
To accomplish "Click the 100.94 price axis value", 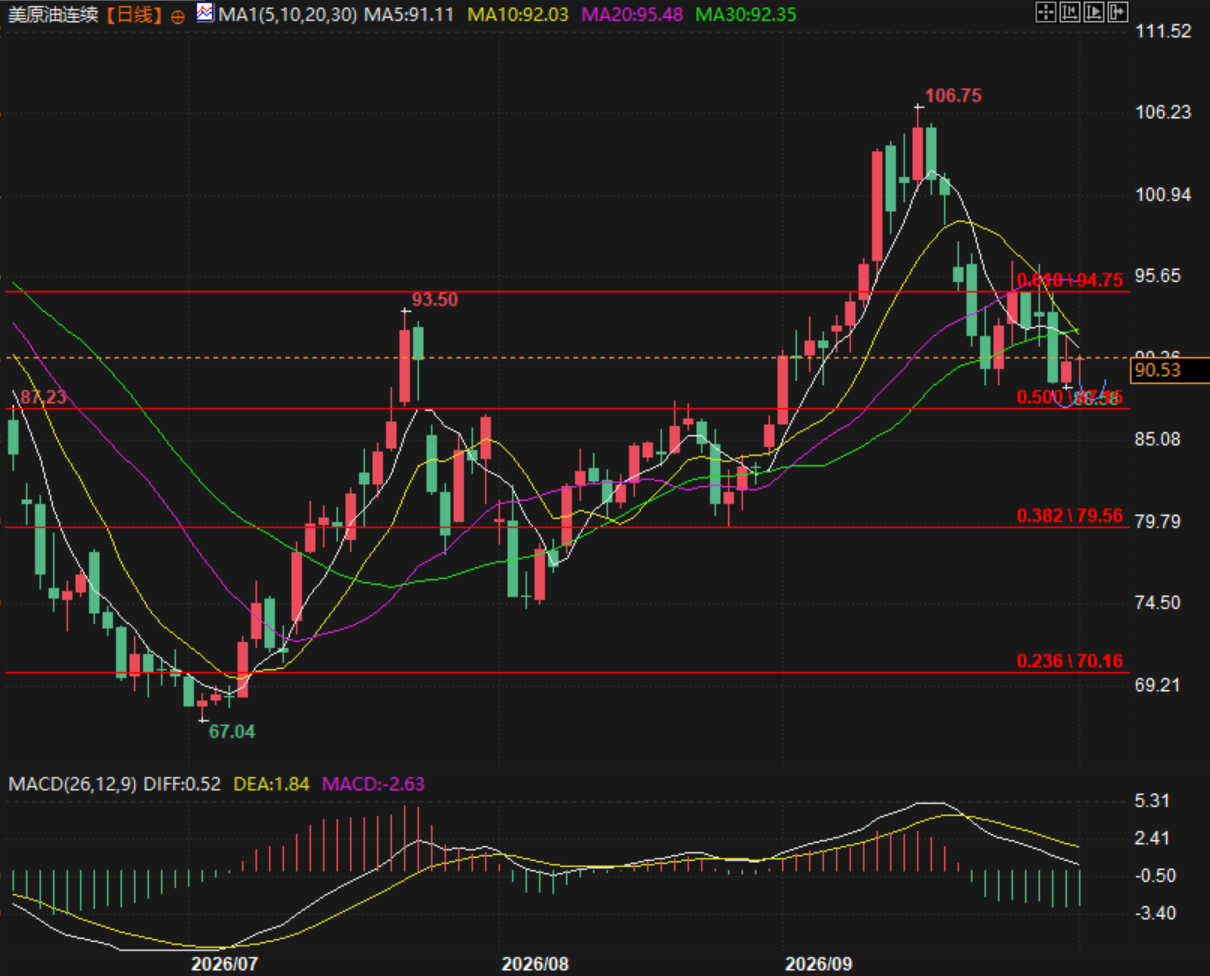I will [x=1164, y=194].
